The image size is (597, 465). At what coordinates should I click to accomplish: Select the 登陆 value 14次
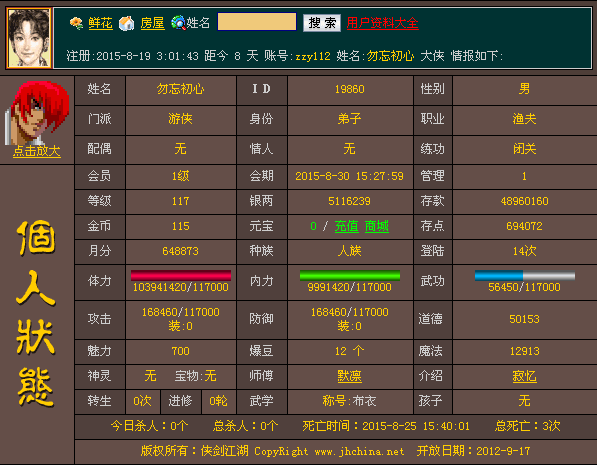524,251
